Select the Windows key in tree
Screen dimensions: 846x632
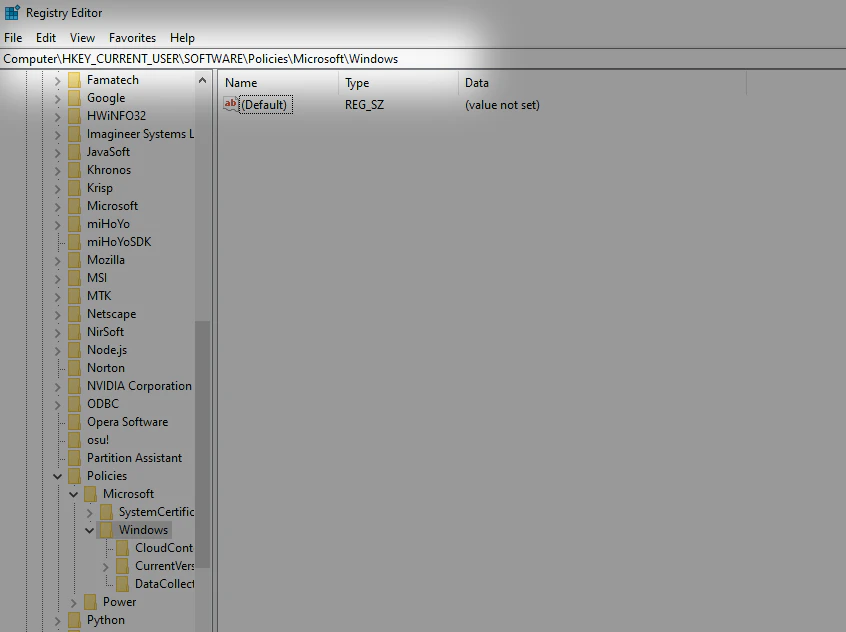click(x=143, y=530)
